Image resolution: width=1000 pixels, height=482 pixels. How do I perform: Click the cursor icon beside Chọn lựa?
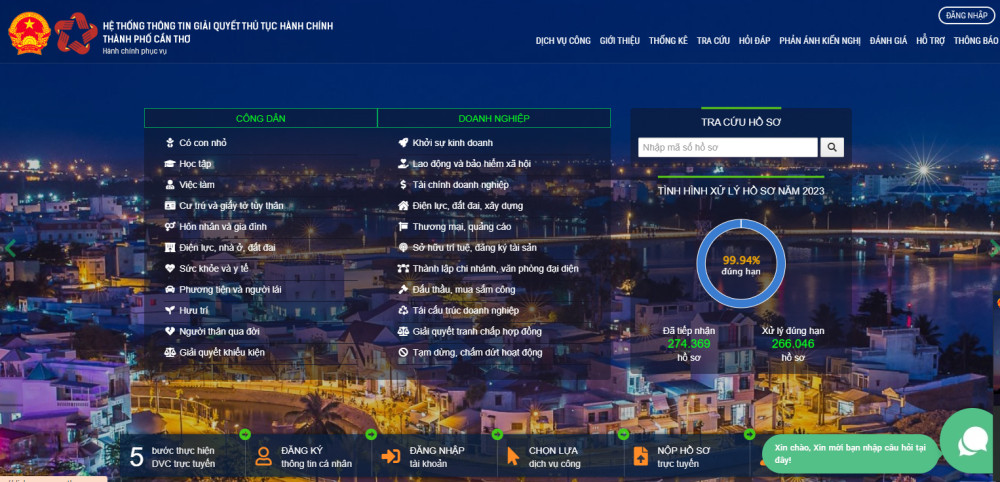tap(513, 457)
